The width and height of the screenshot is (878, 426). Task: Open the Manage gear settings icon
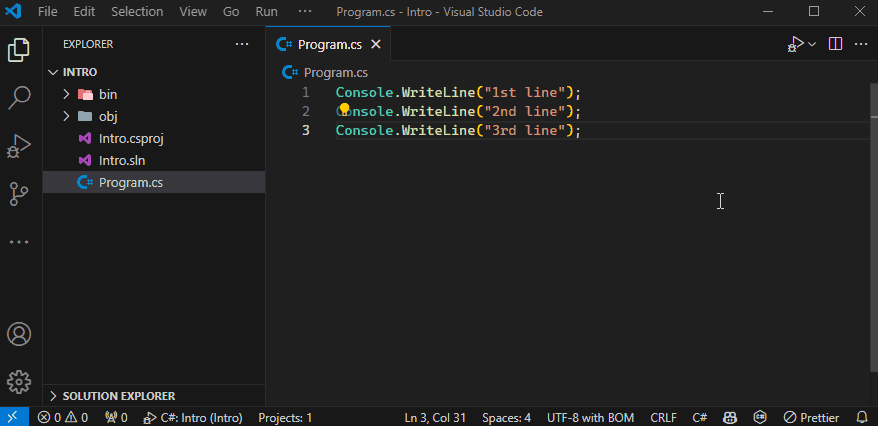tap(18, 382)
